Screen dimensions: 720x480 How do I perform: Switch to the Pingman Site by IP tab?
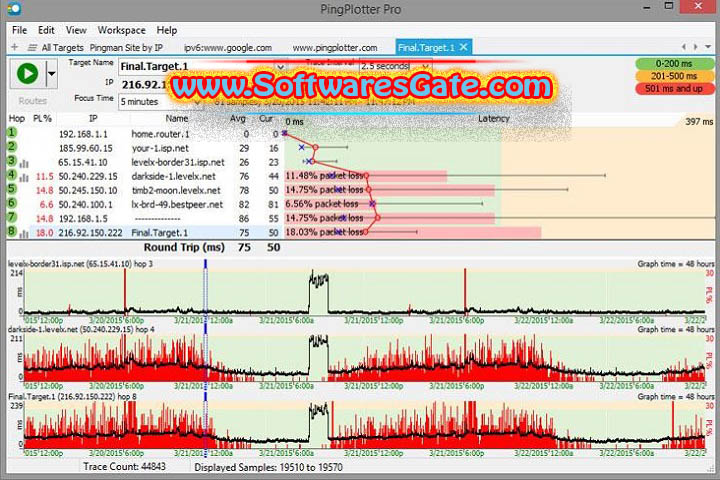126,48
